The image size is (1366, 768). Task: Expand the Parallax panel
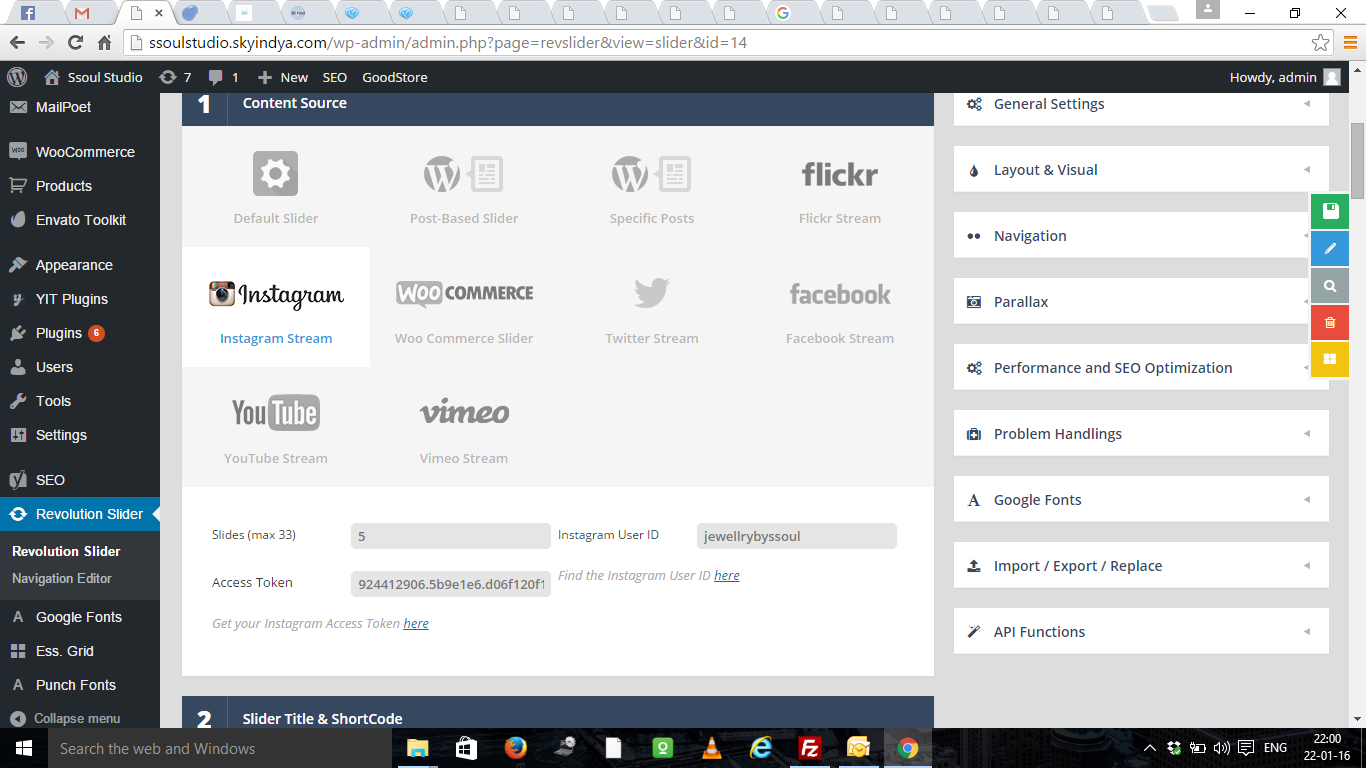1141,302
